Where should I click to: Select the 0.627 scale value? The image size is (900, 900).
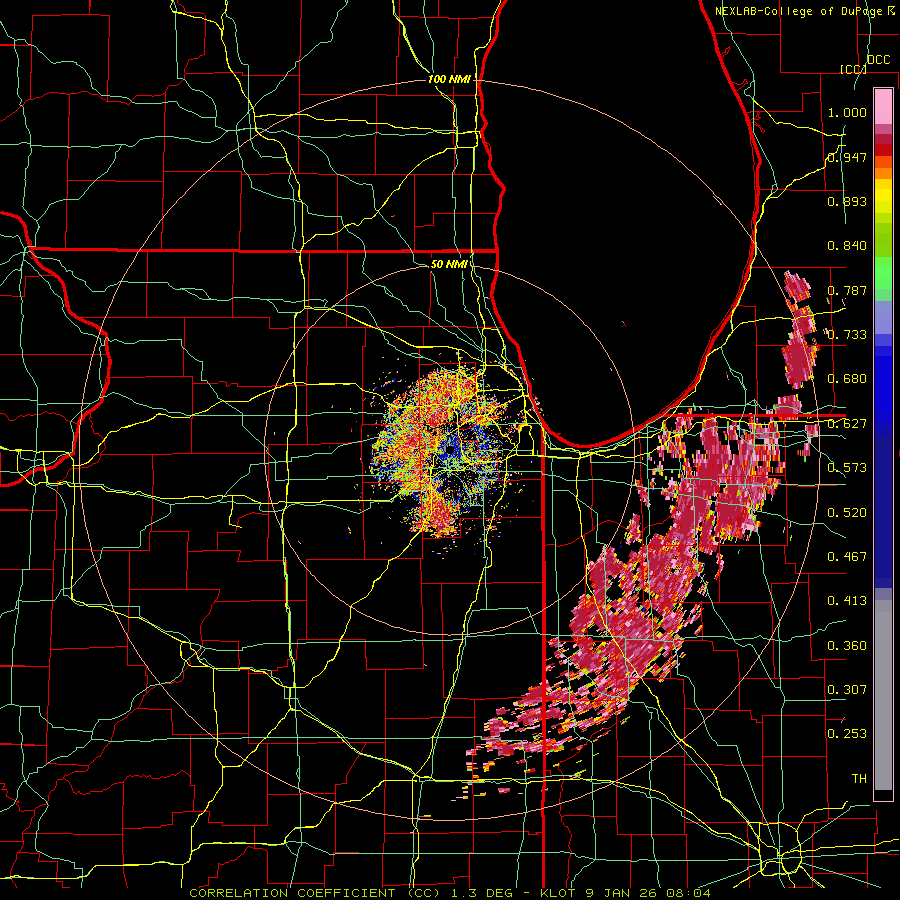click(x=847, y=424)
